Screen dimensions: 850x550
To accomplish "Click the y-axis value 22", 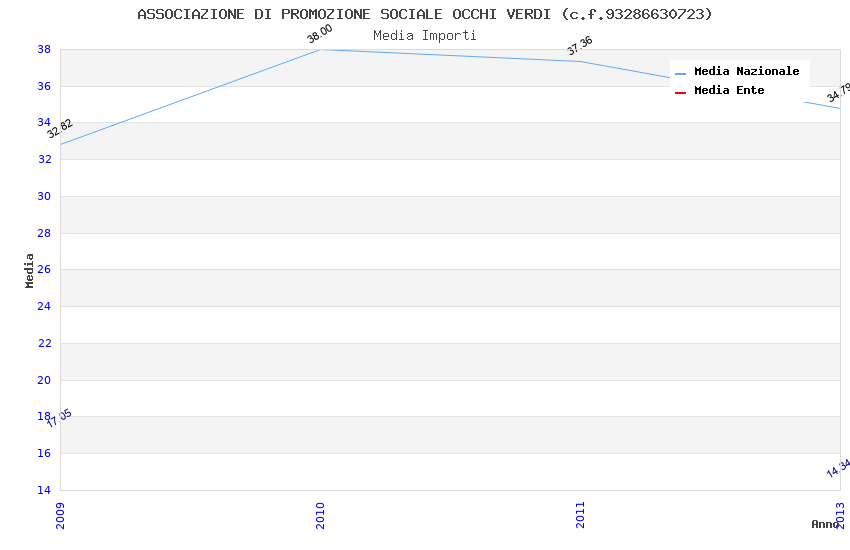I will tap(44, 343).
